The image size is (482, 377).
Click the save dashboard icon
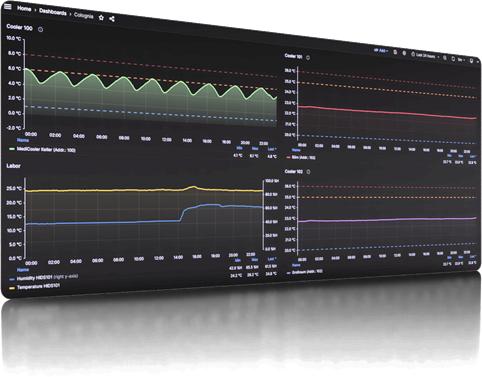[395, 52]
